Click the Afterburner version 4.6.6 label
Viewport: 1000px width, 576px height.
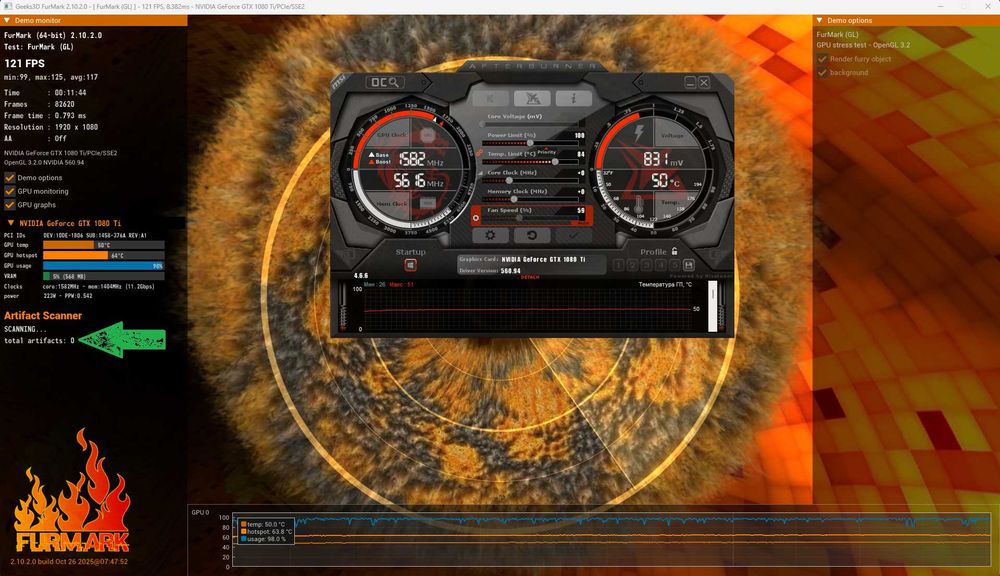click(x=361, y=276)
